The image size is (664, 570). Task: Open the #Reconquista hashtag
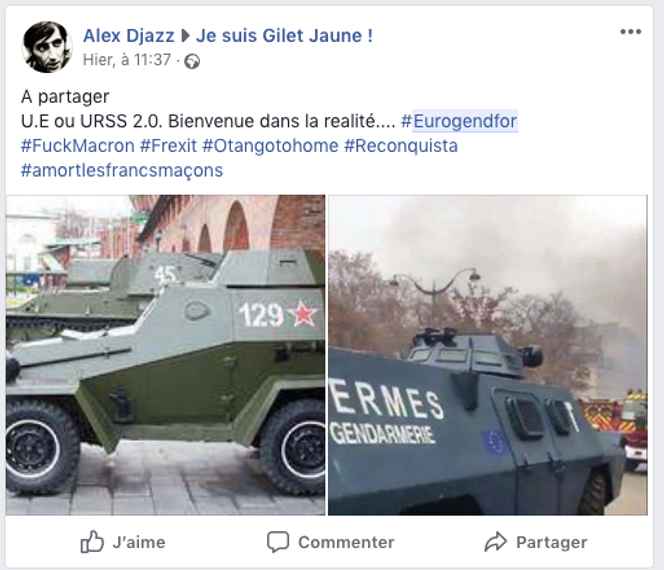[401, 146]
